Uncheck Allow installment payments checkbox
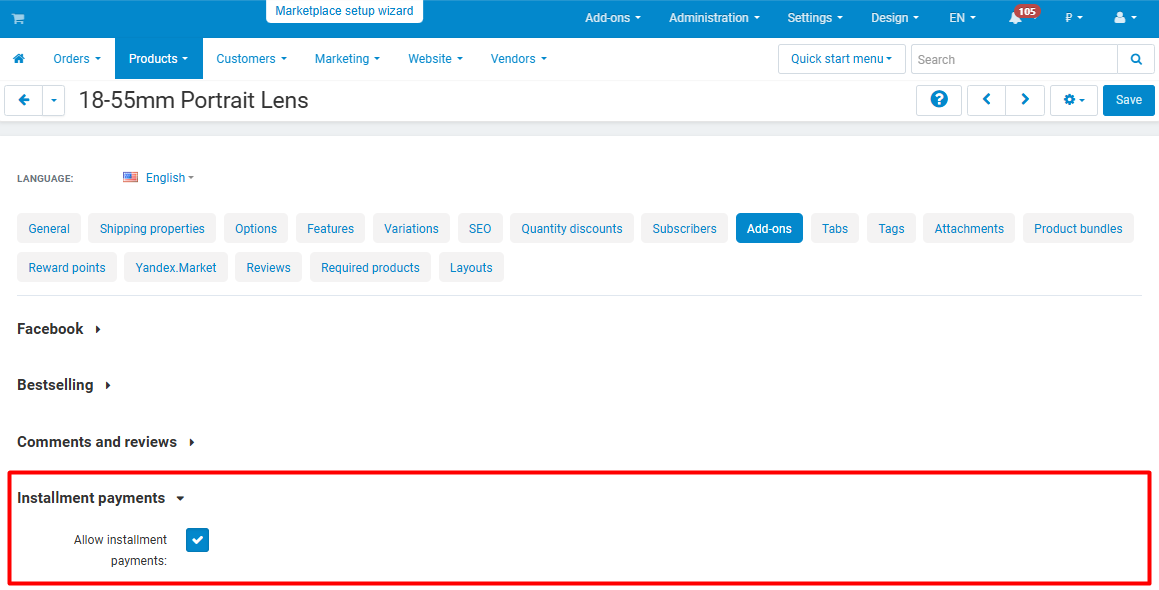The image size is (1159, 590). pyautogui.click(x=197, y=540)
